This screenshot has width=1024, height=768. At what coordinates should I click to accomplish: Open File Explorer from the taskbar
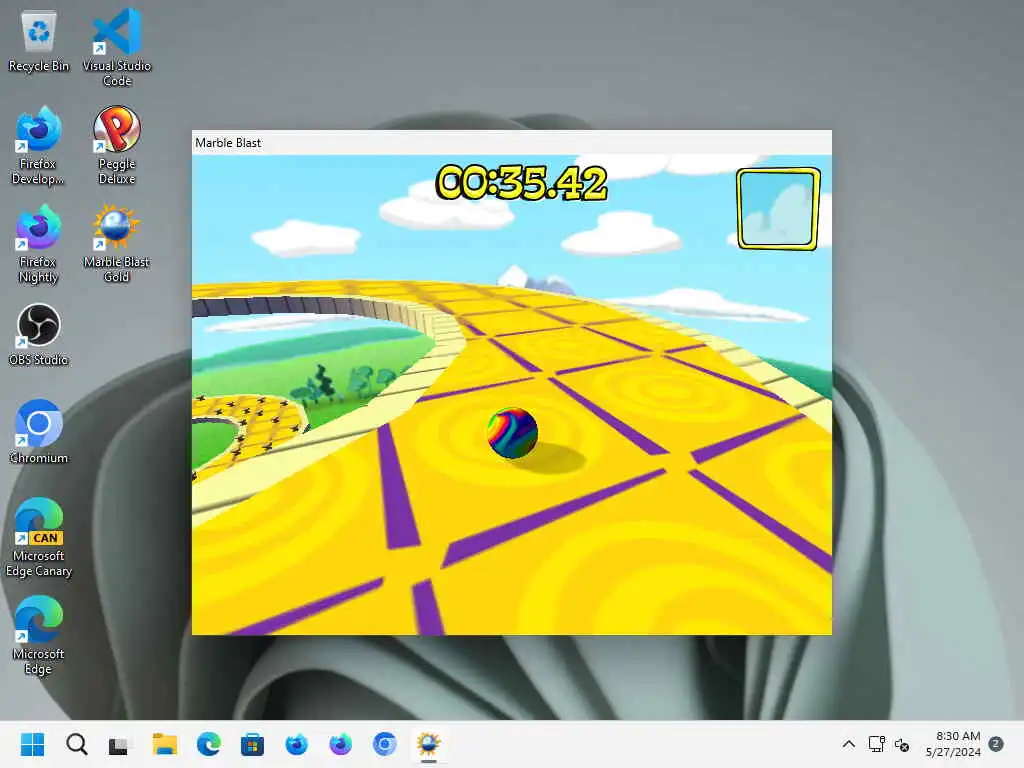point(165,744)
